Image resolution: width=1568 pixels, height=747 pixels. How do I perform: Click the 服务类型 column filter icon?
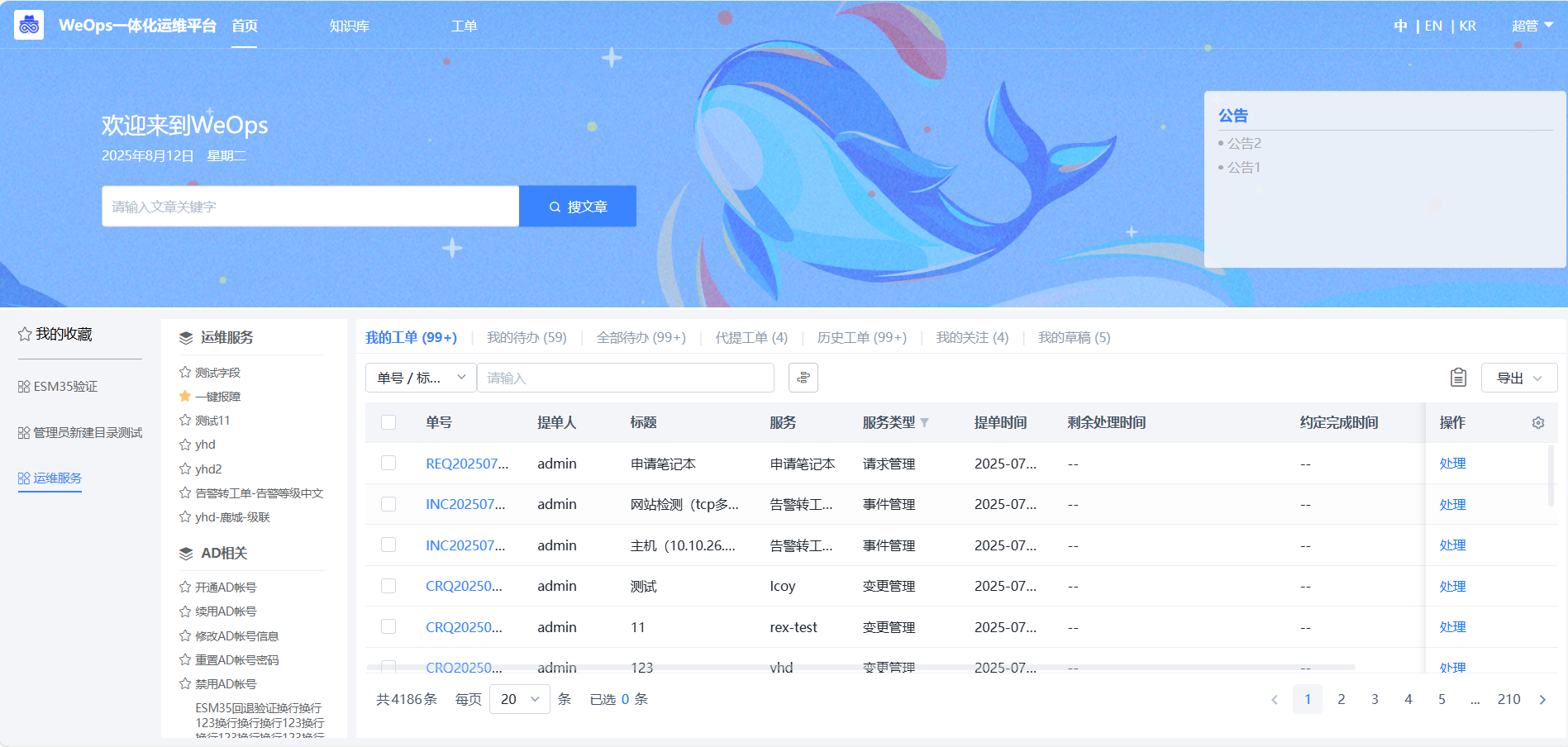coord(924,423)
